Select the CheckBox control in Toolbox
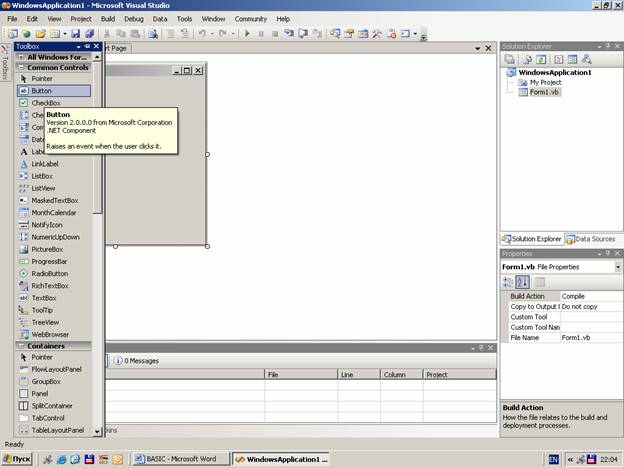The image size is (624, 468). click(54, 103)
